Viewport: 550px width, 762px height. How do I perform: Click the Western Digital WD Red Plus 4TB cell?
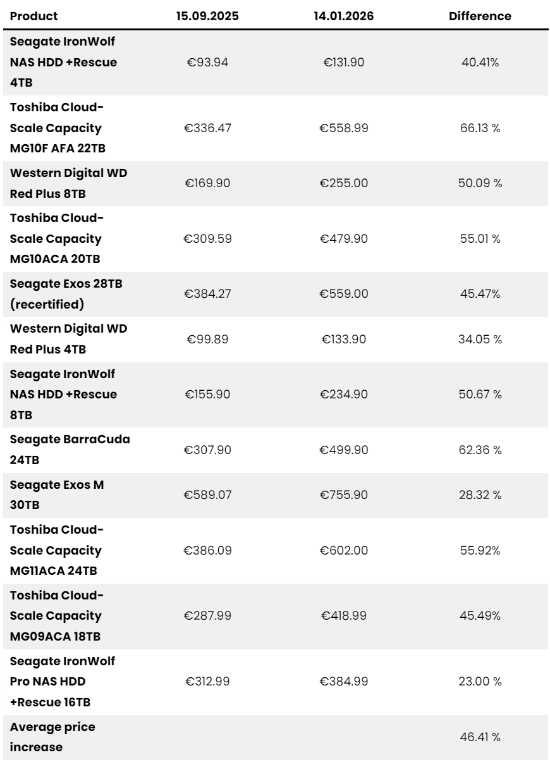tap(69, 339)
